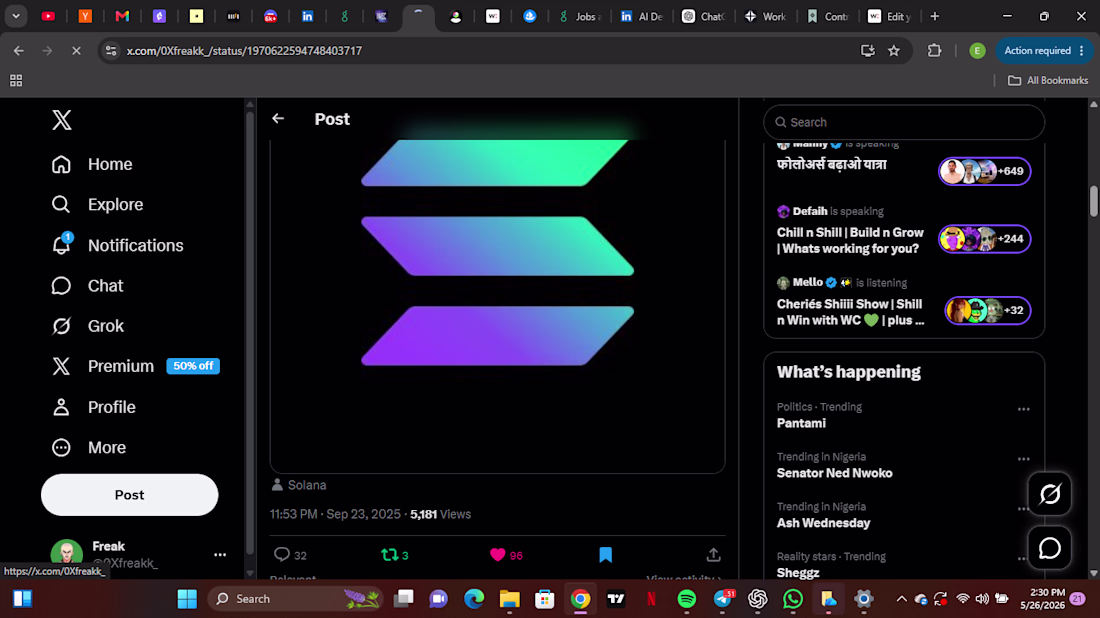1100x618 pixels.
Task: Click the X logo in sidebar
Action: [62, 121]
